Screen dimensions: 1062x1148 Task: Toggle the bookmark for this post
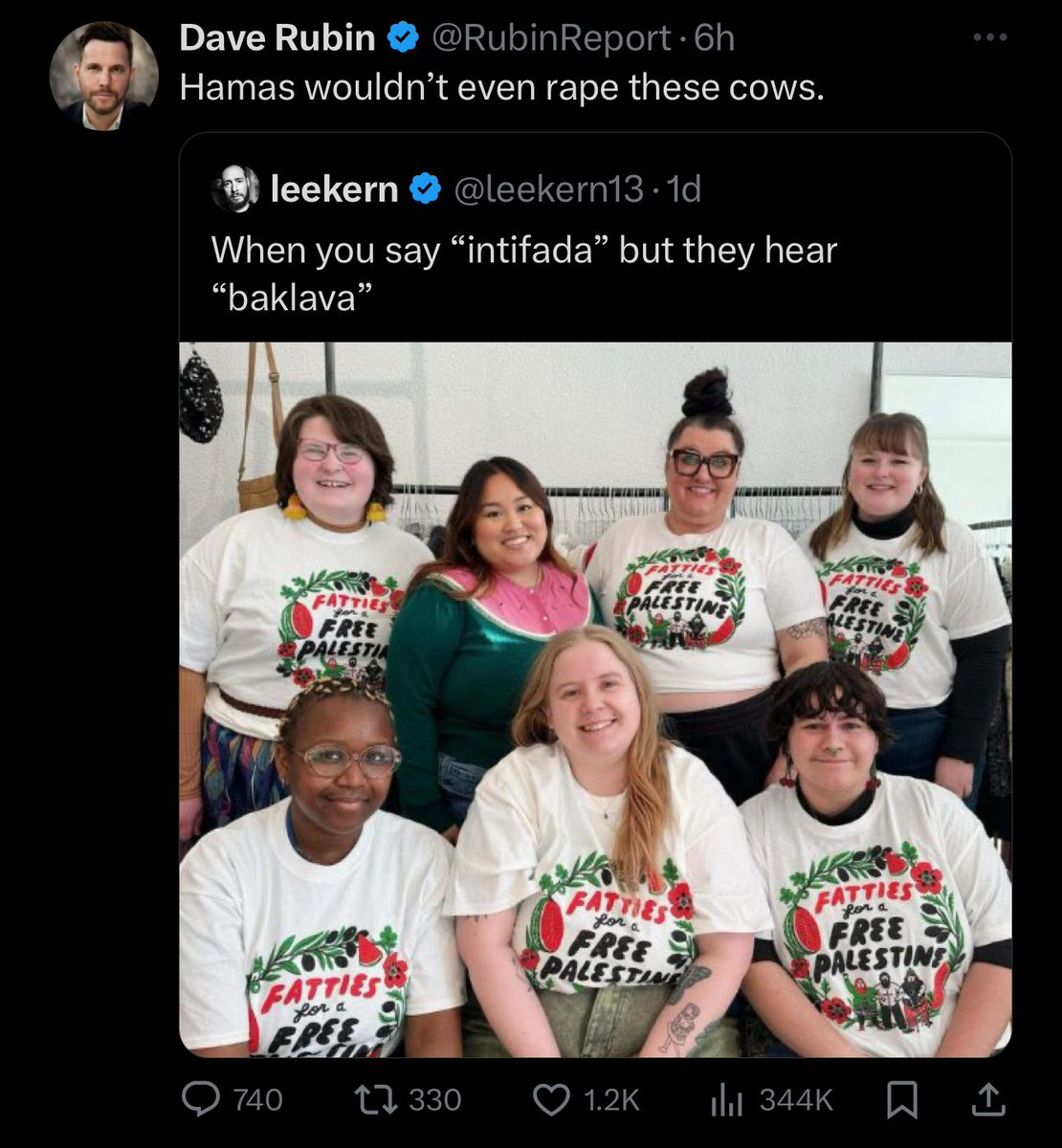[x=899, y=1100]
